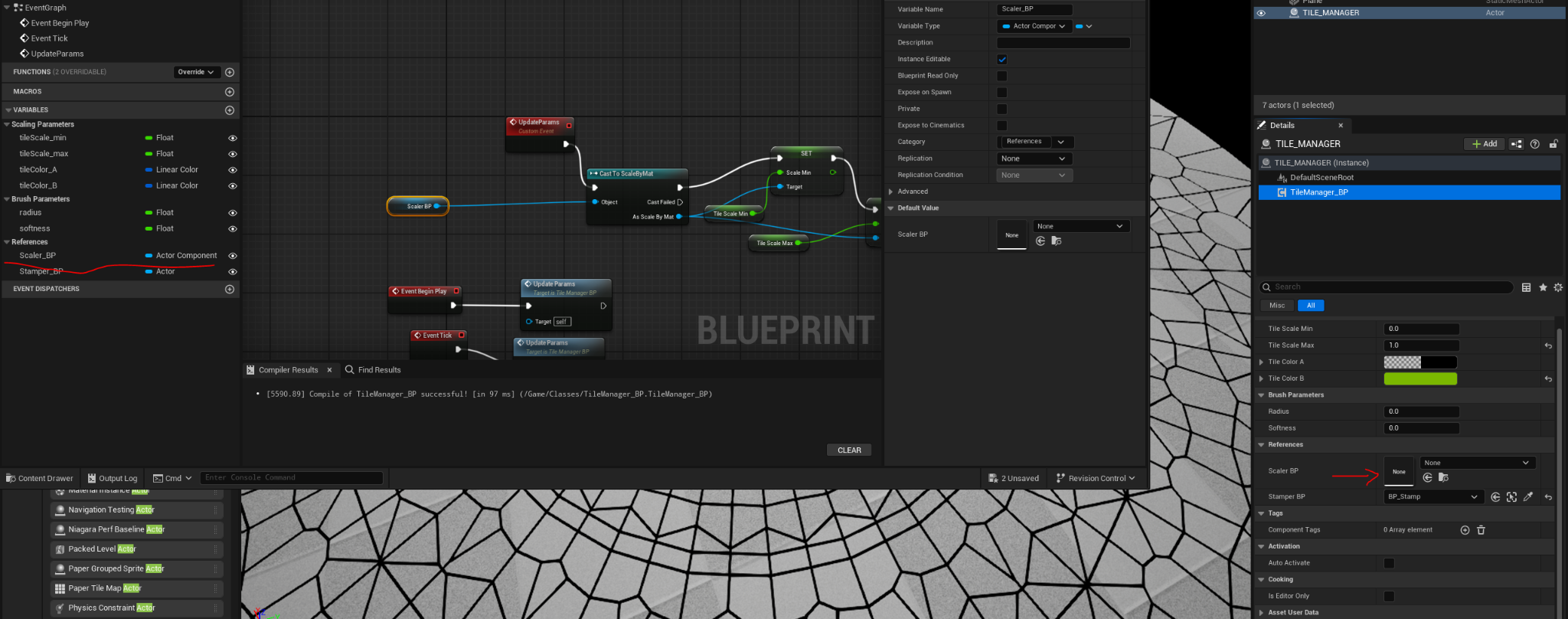Add element to Component Tags array
Viewport: 1568px width, 619px height.
(1465, 530)
